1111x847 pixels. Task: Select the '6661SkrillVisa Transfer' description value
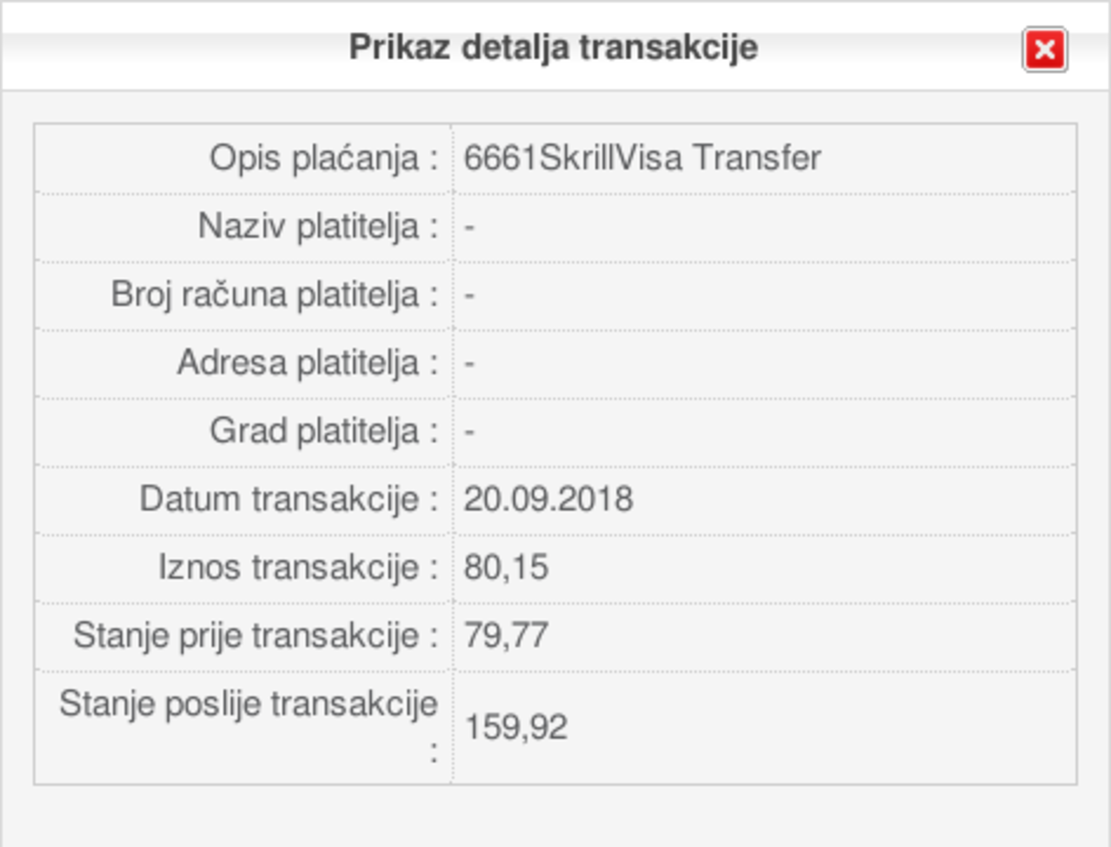pos(642,158)
